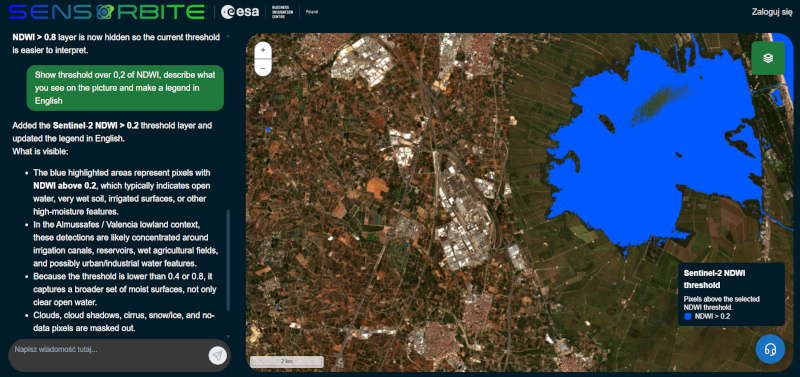Open the map layers panel
Viewport: 800px width, 377px height.
click(768, 58)
